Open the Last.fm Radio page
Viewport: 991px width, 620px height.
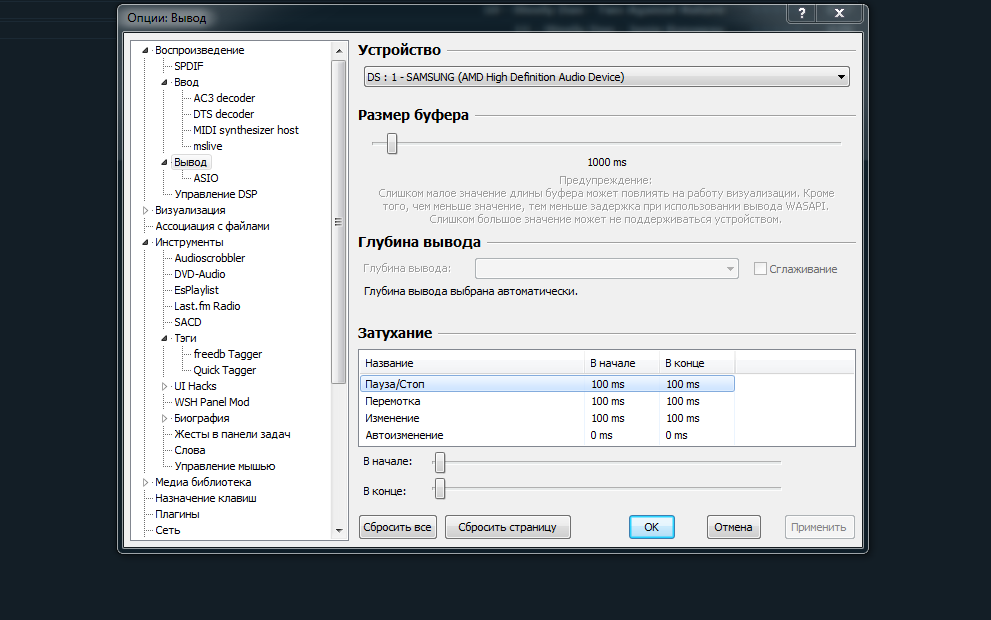click(207, 306)
